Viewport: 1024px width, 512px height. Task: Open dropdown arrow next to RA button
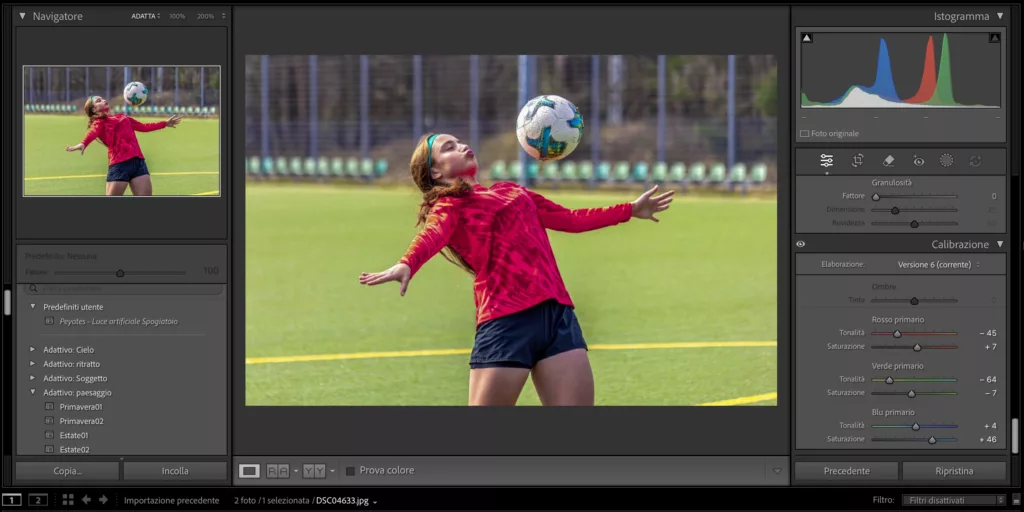(296, 471)
